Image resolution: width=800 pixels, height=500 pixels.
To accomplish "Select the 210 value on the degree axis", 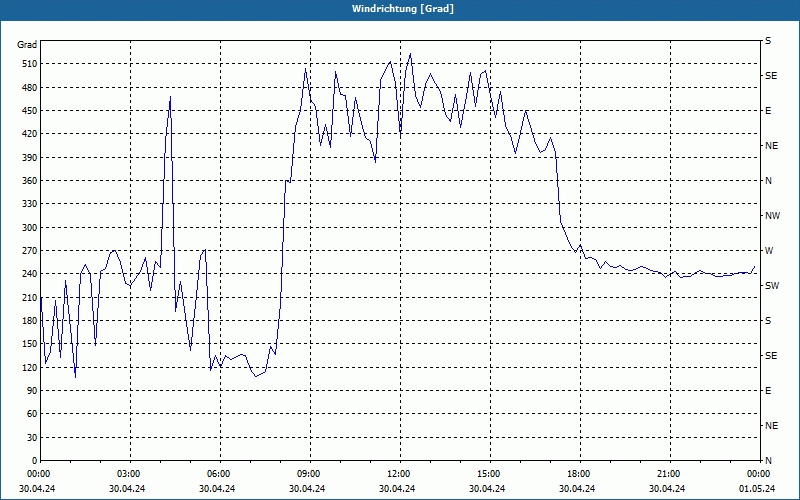I will pyautogui.click(x=29, y=297).
